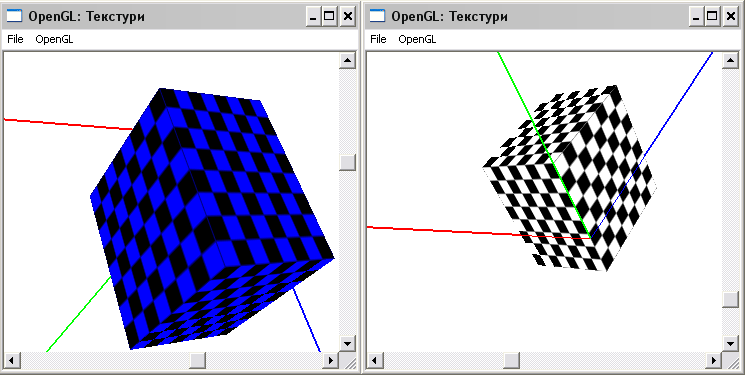The height and width of the screenshot is (375, 745).
Task: Click horizontal scrollbar right arrow in left window
Action: pyautogui.click(x=331, y=361)
